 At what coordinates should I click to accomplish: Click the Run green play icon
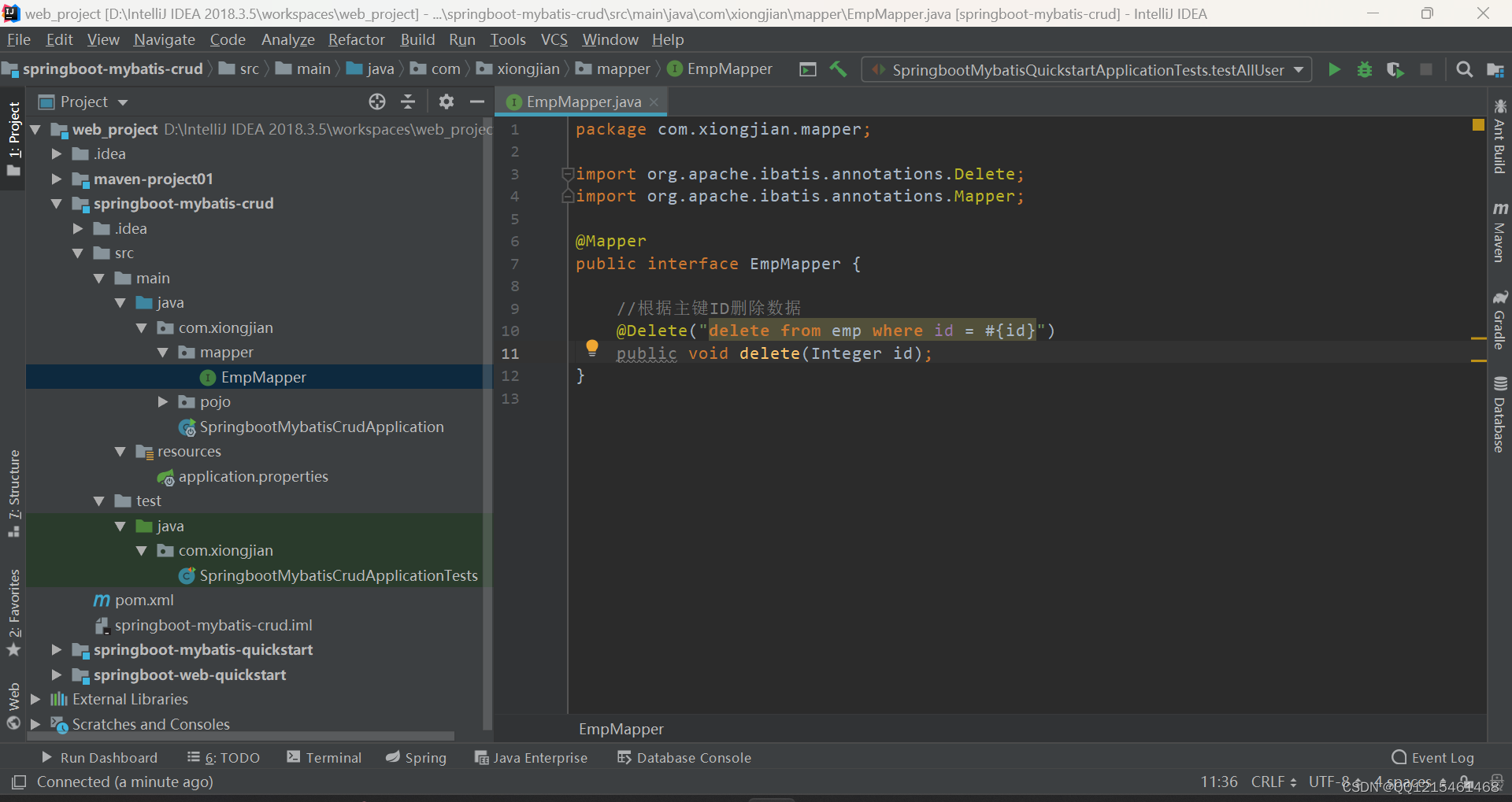(x=1334, y=69)
